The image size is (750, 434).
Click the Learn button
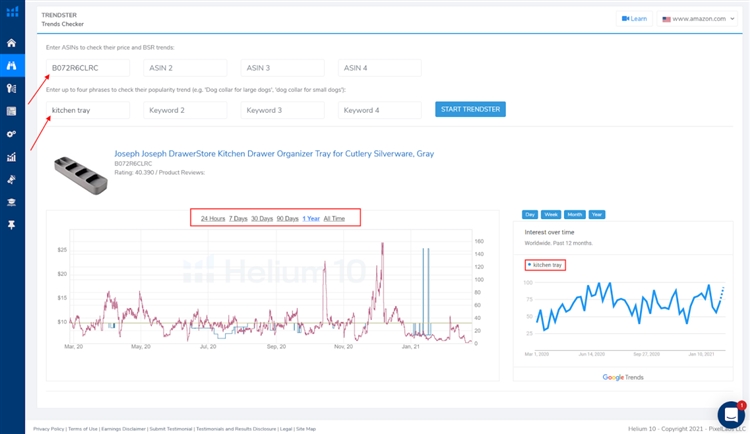point(634,19)
